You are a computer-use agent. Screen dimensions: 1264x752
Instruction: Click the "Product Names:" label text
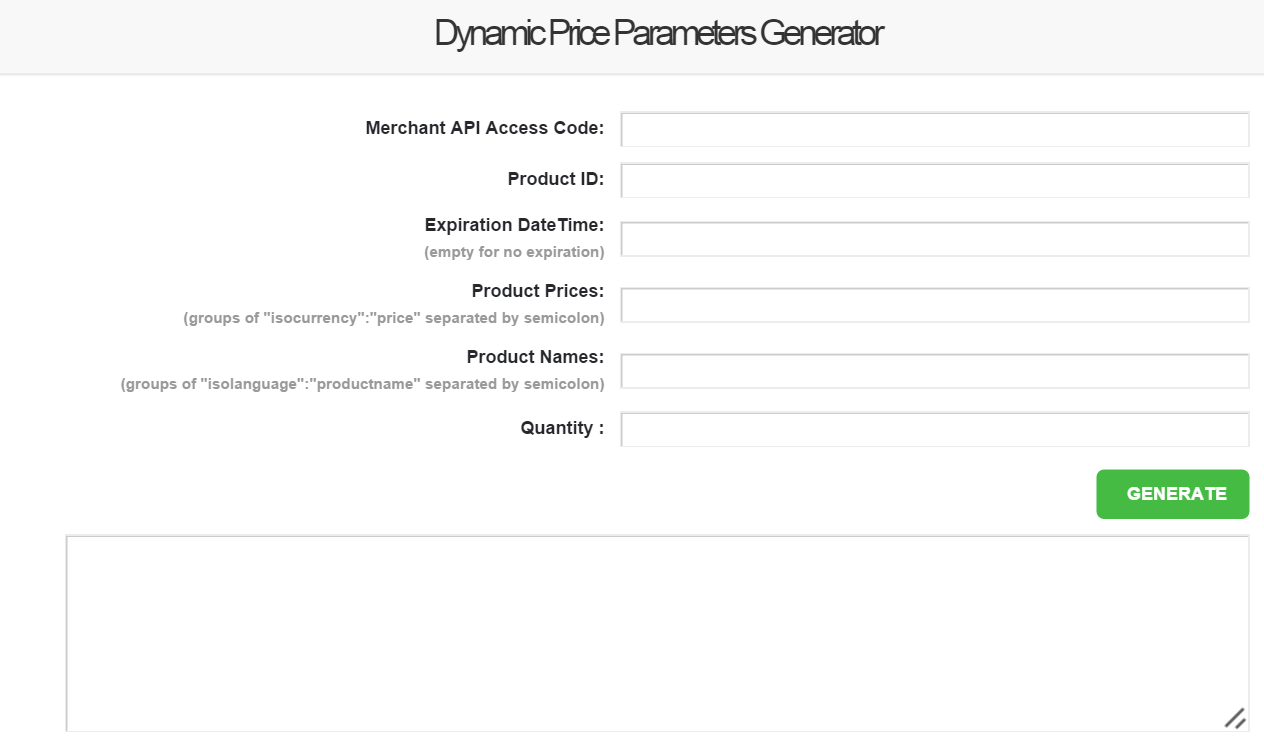(x=535, y=357)
